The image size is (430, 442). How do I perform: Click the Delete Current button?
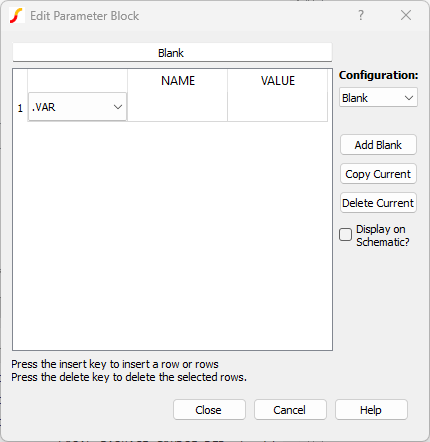coord(378,203)
